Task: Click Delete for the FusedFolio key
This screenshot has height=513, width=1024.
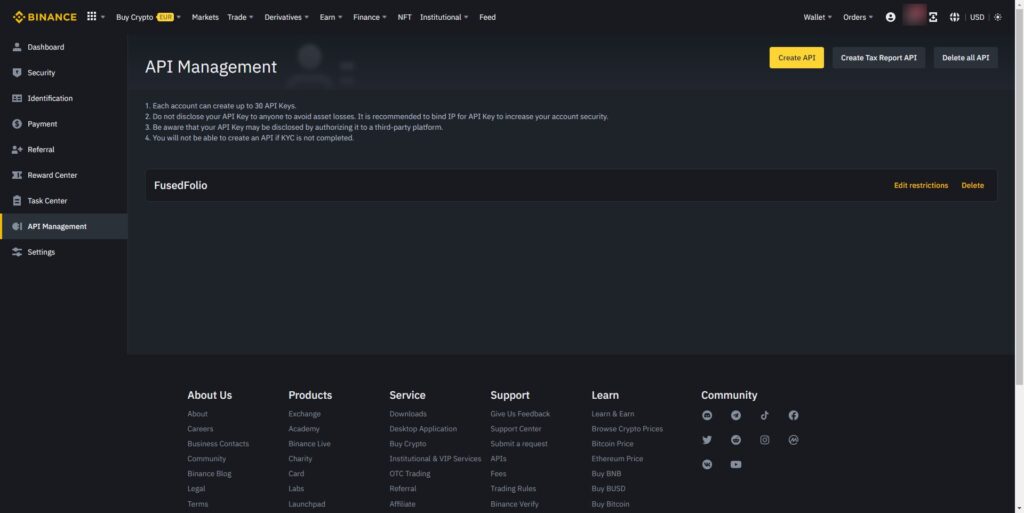Action: click(x=972, y=185)
